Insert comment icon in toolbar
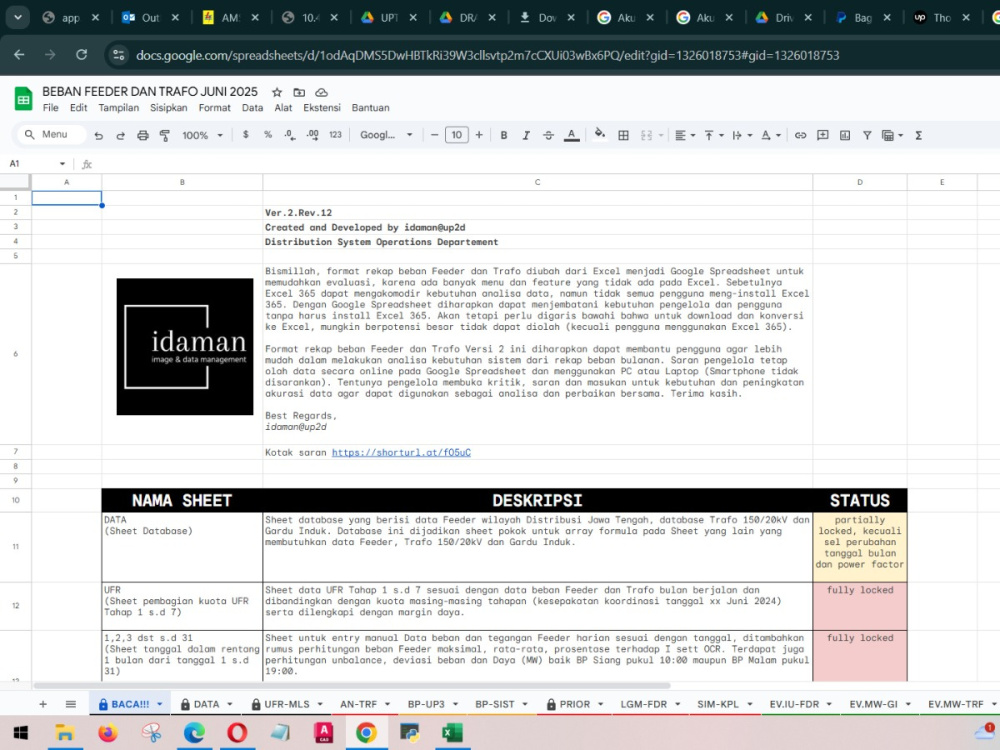This screenshot has height=750, width=1000. 823,135
